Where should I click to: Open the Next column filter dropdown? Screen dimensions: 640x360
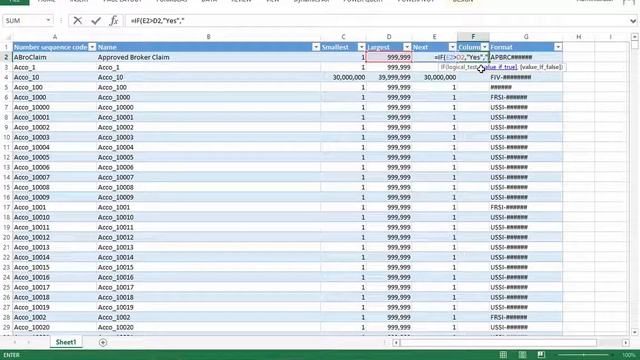click(x=452, y=47)
